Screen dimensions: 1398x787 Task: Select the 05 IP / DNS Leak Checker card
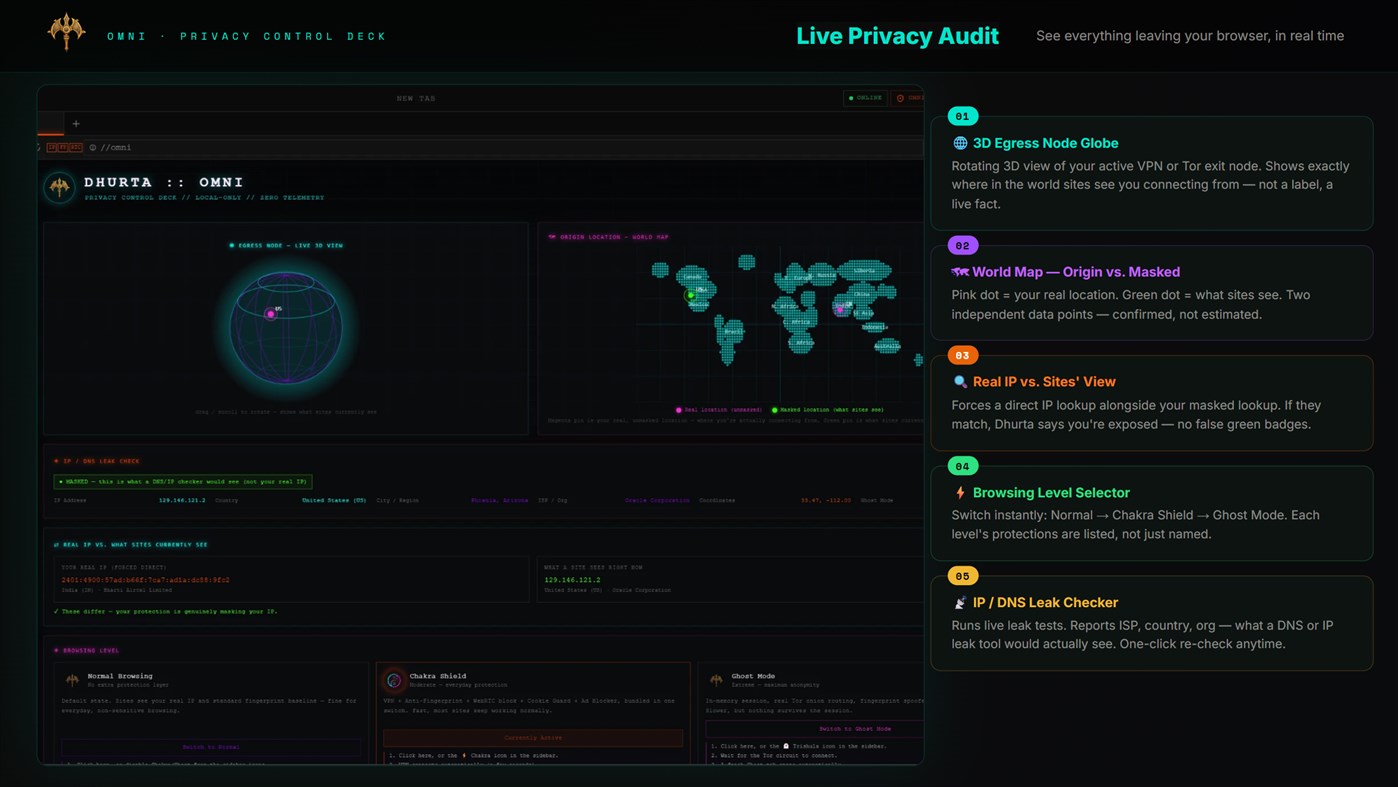[1152, 622]
